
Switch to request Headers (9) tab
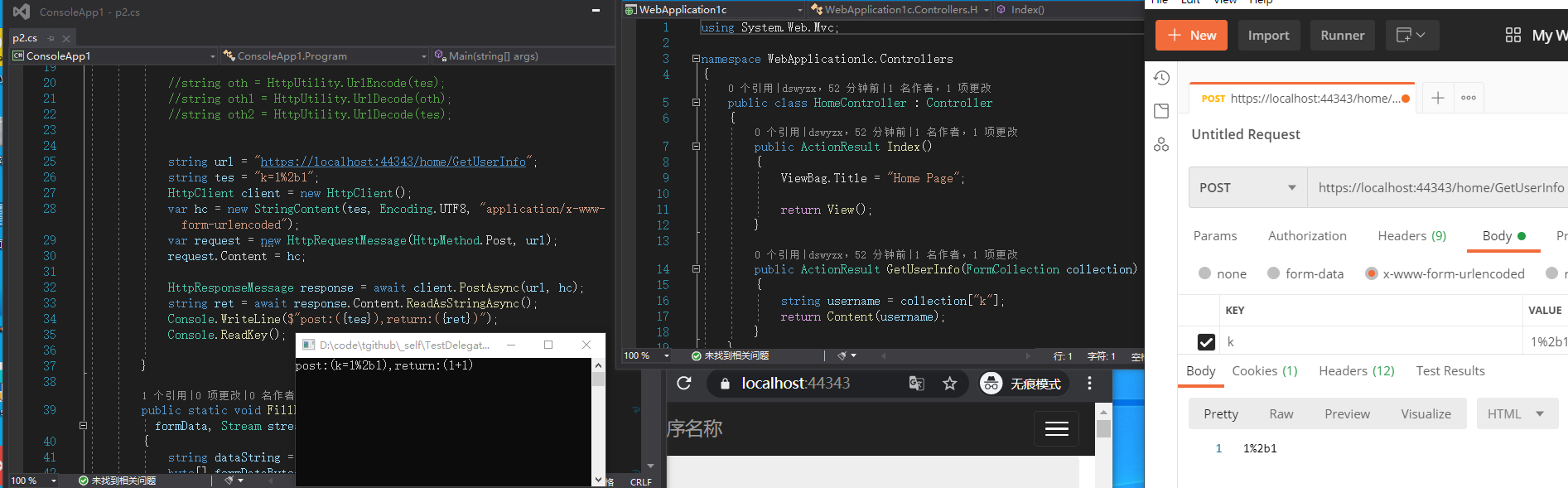pos(1411,236)
